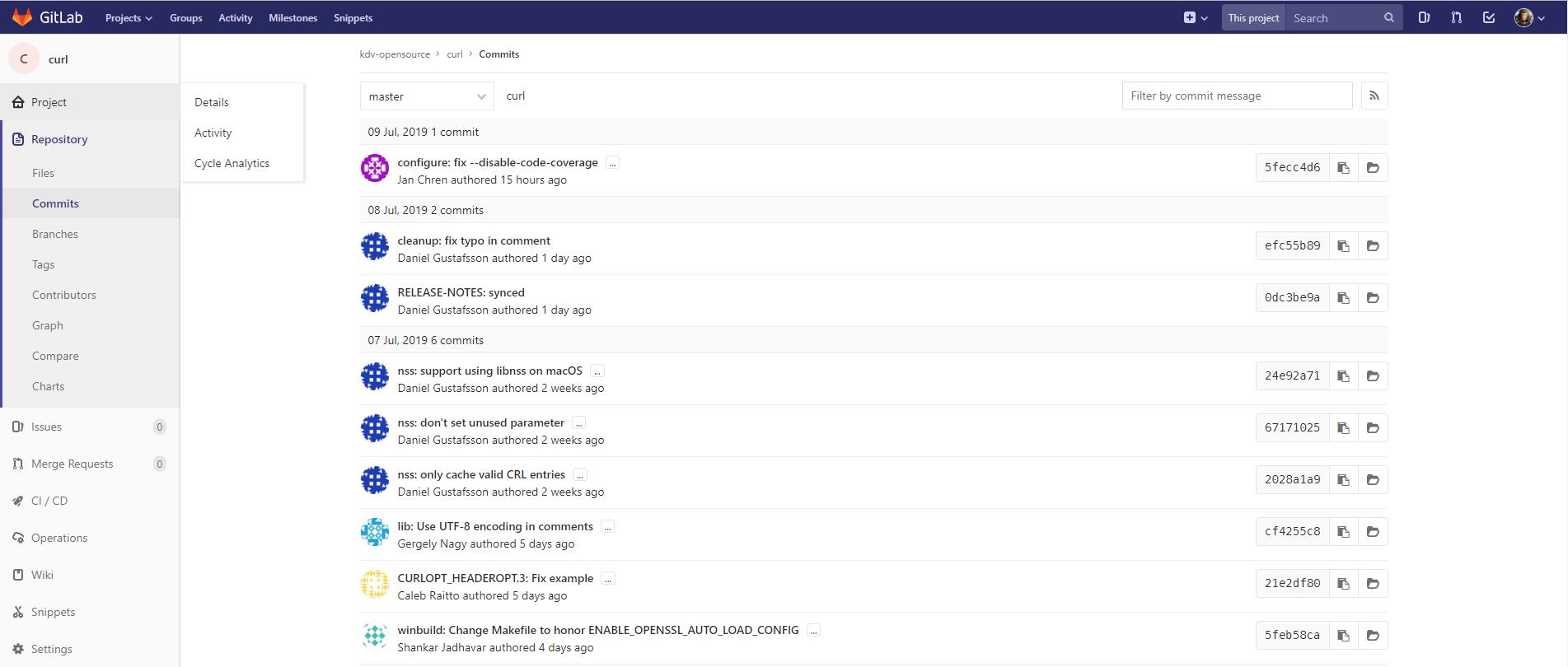Screen dimensions: 1568x667
Task: Open Wiki in the sidebar
Action: pyautogui.click(x=90, y=575)
